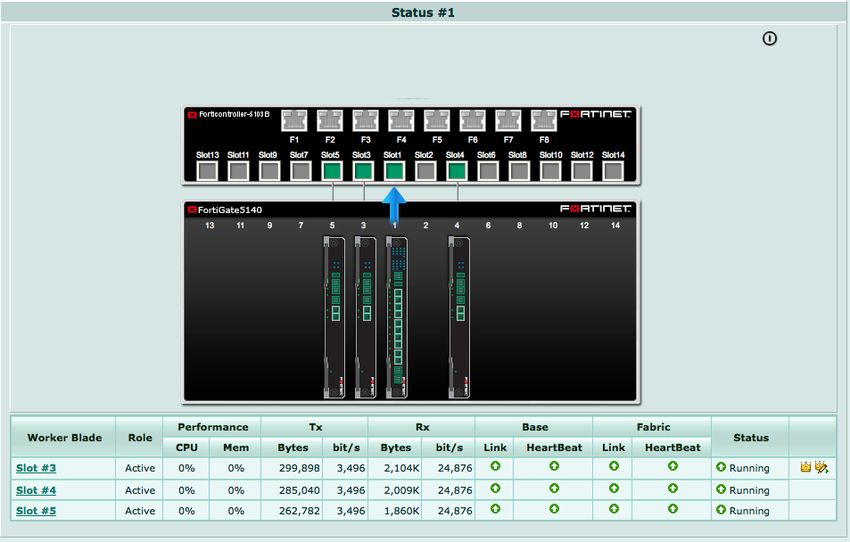Image resolution: width=850 pixels, height=542 pixels.
Task: Select the F4 port on FortiController
Action: 402,120
